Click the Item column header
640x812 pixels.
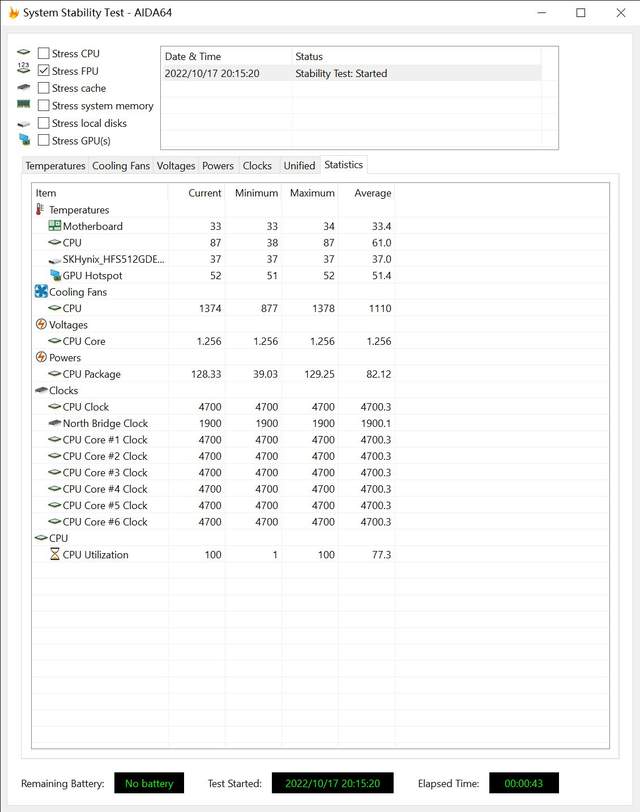(x=99, y=193)
